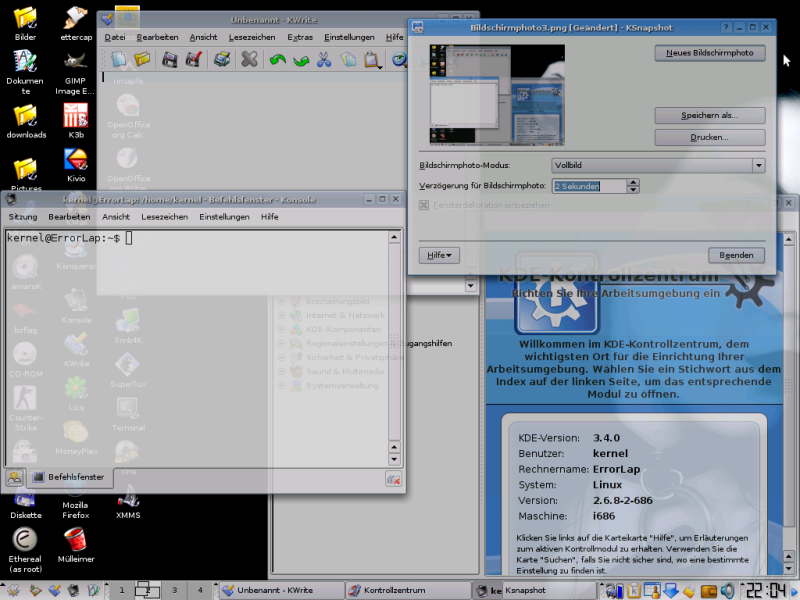This screenshot has width=800, height=600.
Task: Save the document using the floppy disk icon
Action: [168, 58]
